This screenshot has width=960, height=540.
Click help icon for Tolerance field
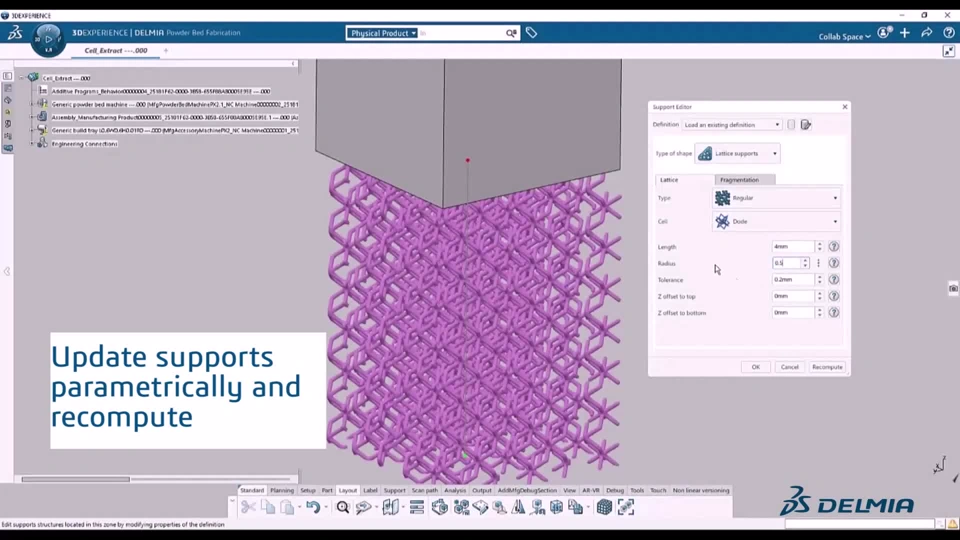[834, 280]
